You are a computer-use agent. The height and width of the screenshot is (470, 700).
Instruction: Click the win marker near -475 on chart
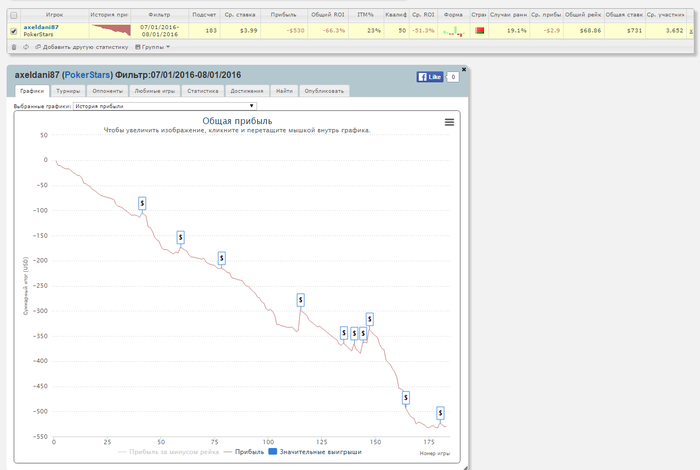coord(405,397)
